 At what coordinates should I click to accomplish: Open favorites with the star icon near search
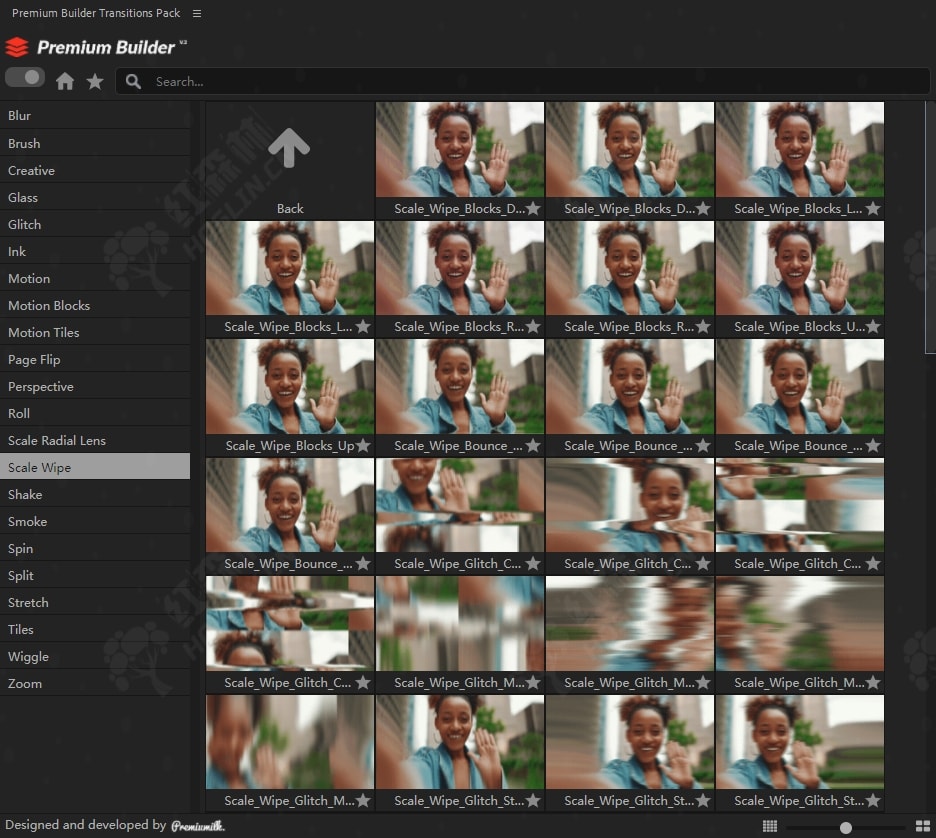click(95, 82)
